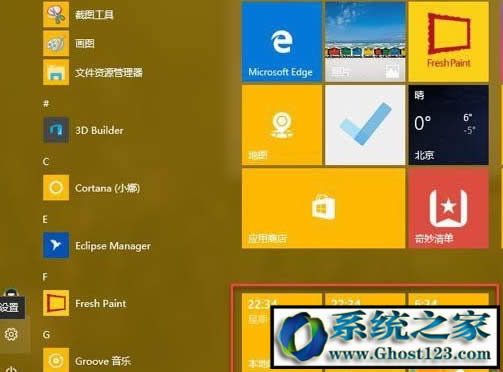Open the Microsoft Edge tile
503x372 pixels.
[x=282, y=42]
